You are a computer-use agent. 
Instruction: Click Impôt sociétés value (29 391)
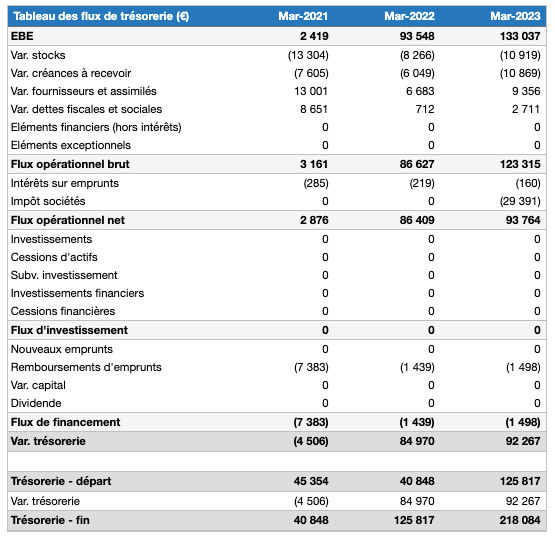pyautogui.click(x=520, y=201)
